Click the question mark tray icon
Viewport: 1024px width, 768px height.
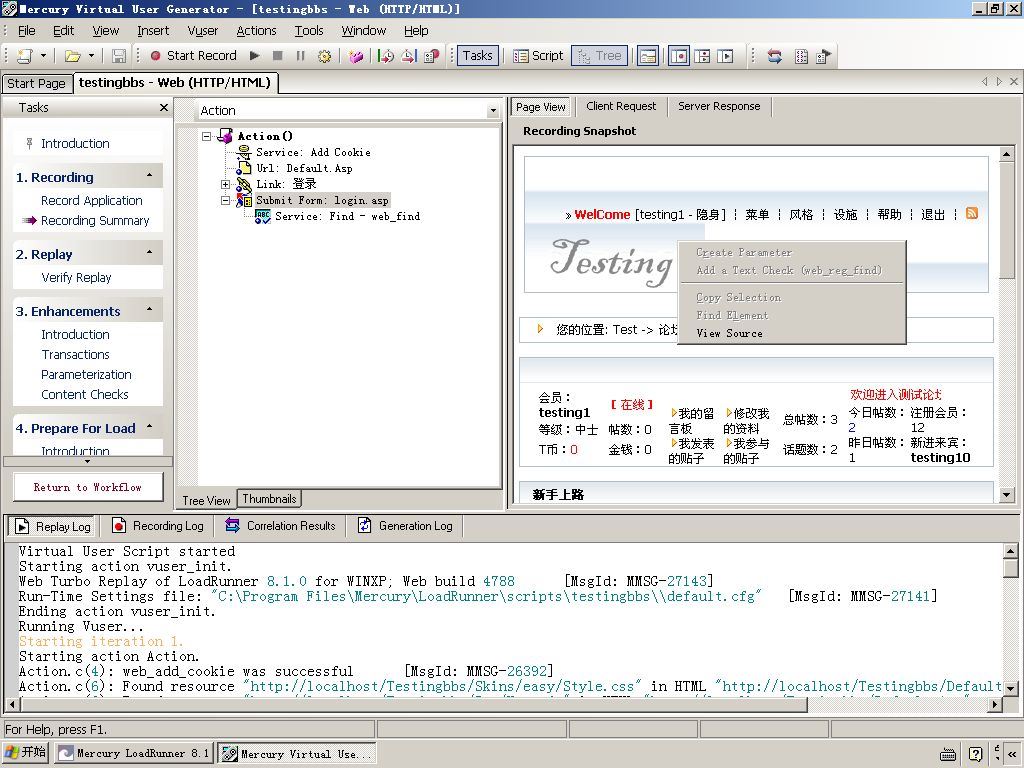976,754
